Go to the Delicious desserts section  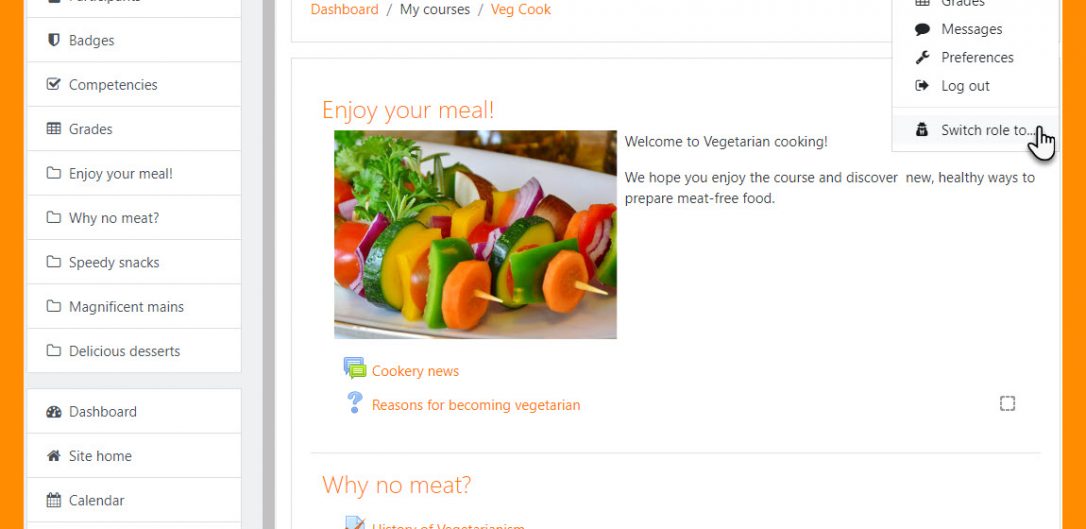(x=134, y=350)
